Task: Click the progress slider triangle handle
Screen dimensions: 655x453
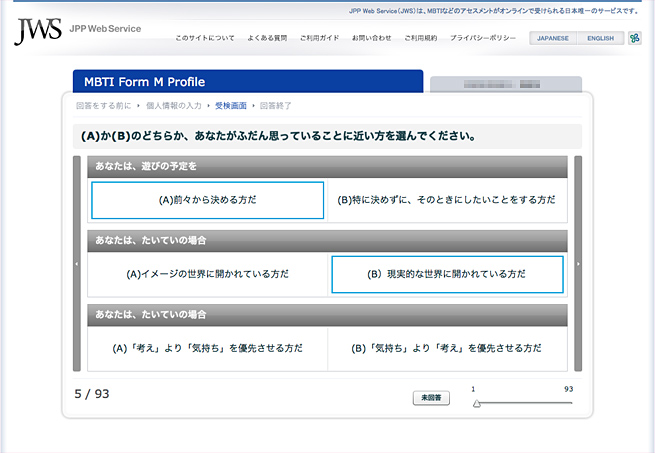Action: click(477, 403)
